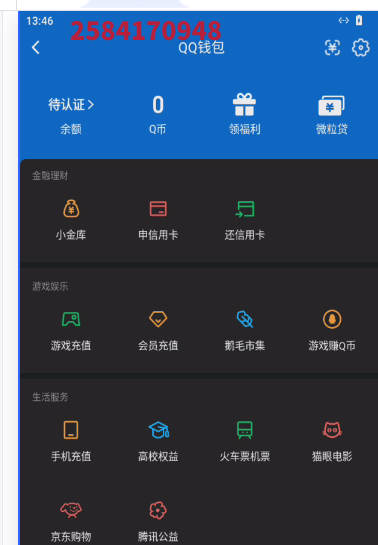
Task: Open 高校权益 graduation cap icon
Action: tap(158, 430)
